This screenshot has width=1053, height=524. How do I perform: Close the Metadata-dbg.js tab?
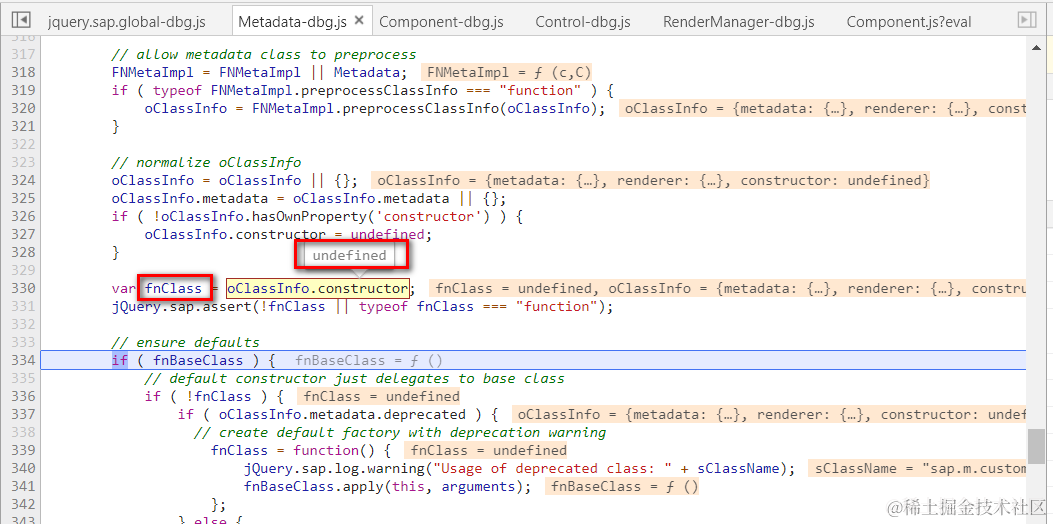[359, 21]
